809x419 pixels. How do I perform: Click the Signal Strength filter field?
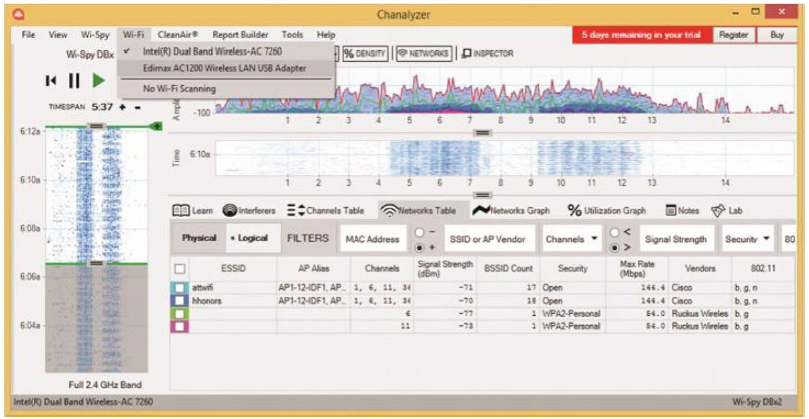tap(677, 239)
